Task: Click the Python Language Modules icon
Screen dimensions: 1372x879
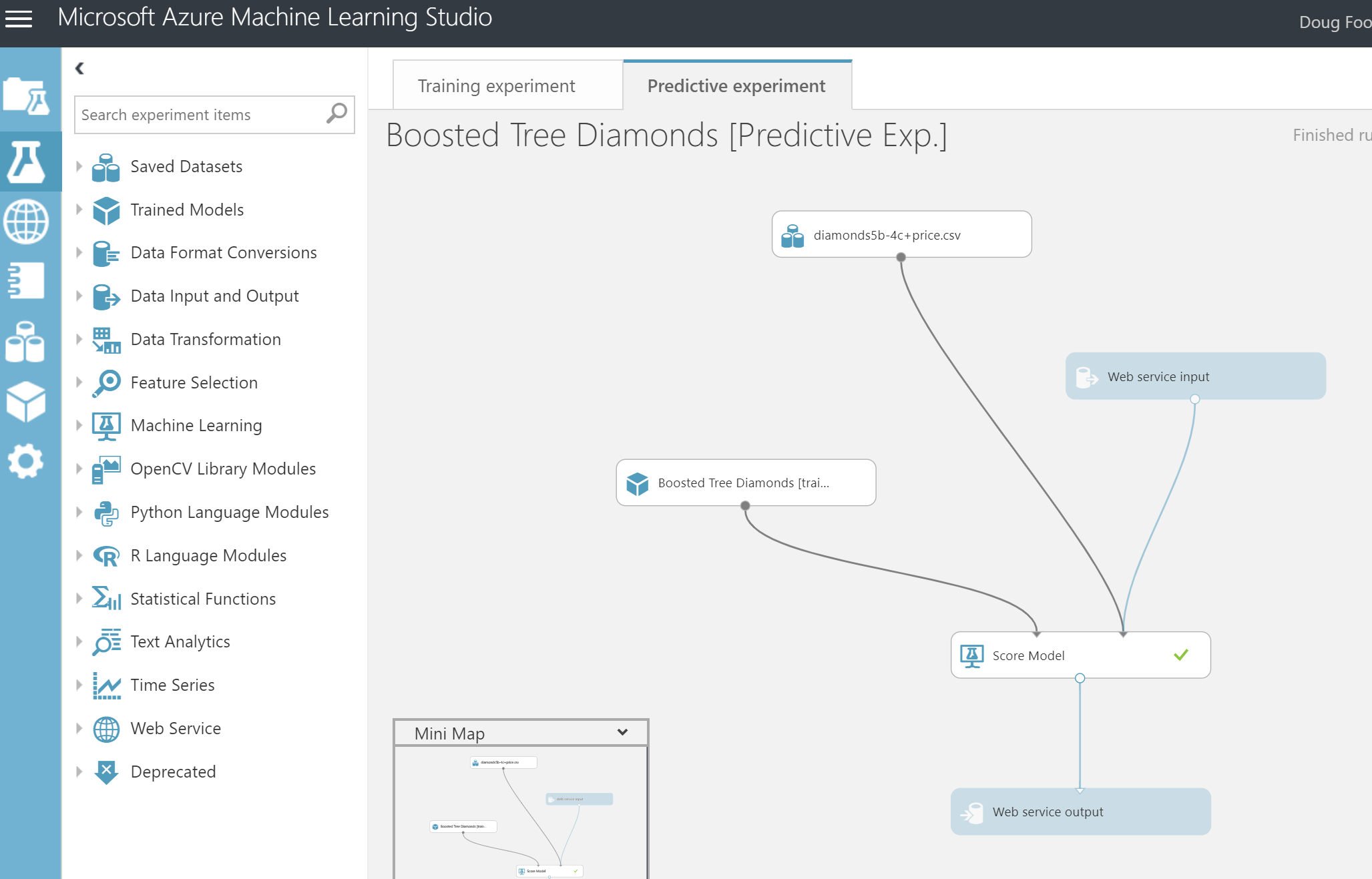Action: (x=106, y=513)
